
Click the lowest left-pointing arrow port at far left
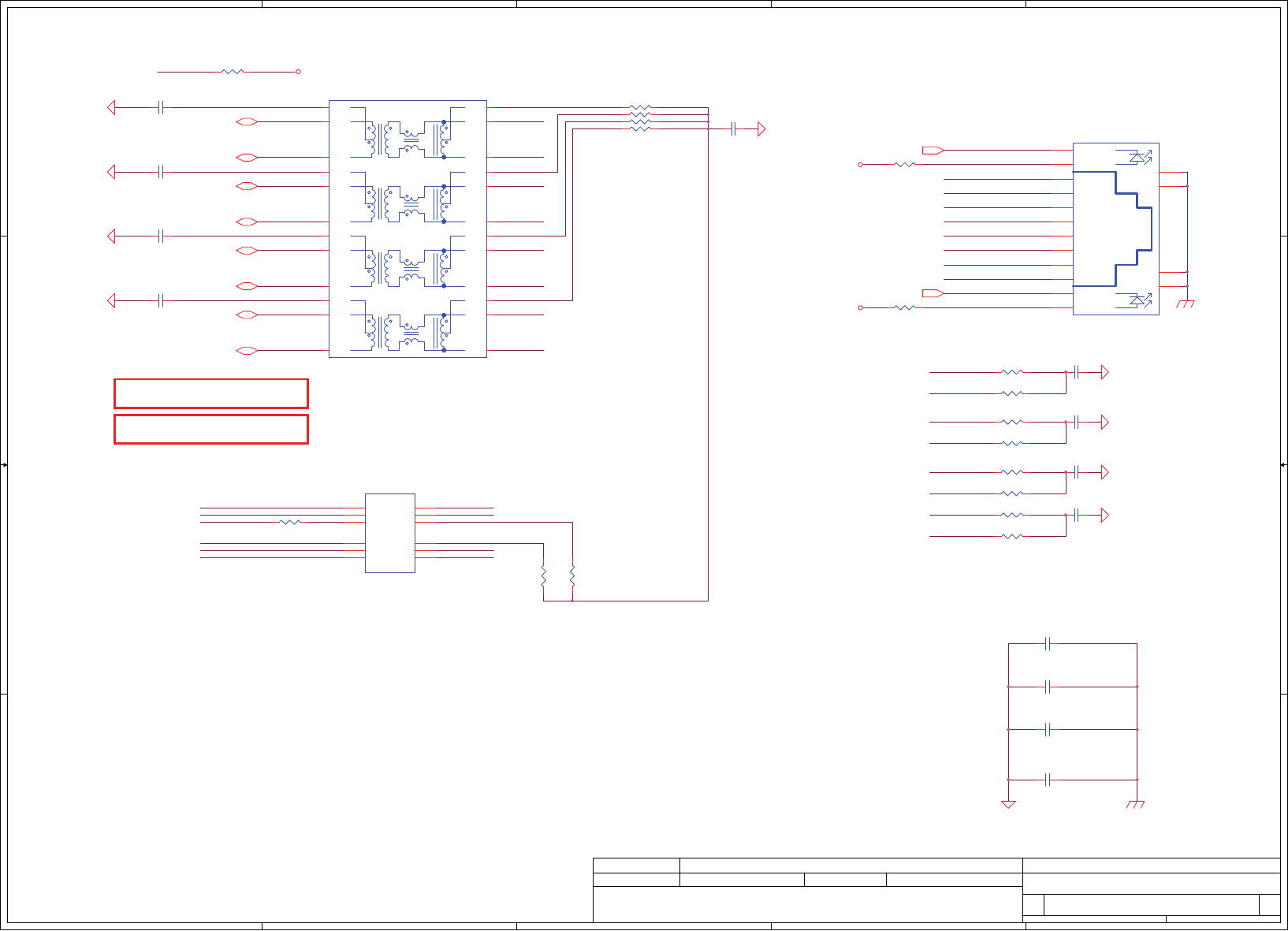coord(111,300)
